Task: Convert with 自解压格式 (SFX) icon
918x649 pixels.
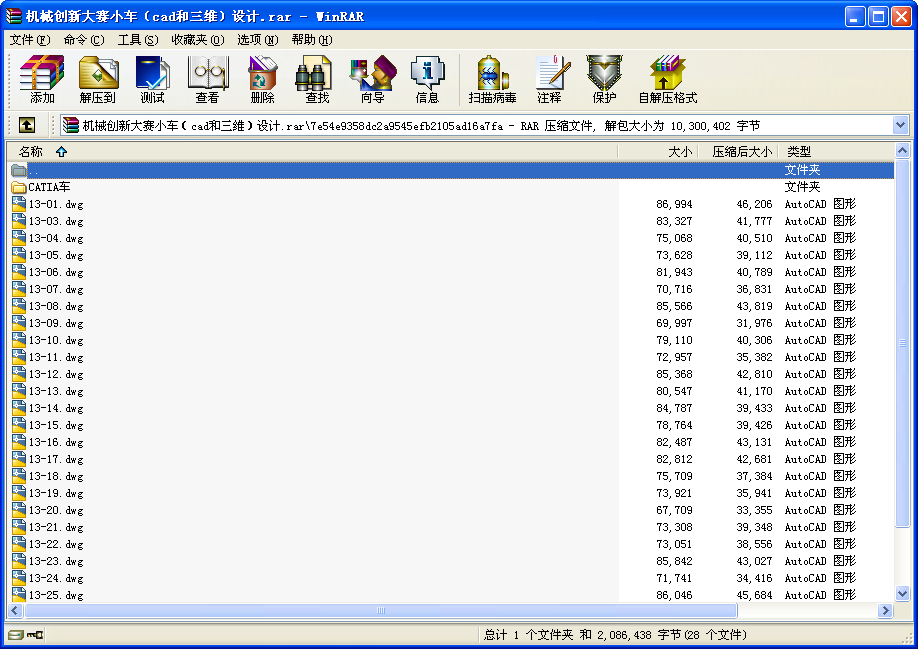Action: pos(667,80)
